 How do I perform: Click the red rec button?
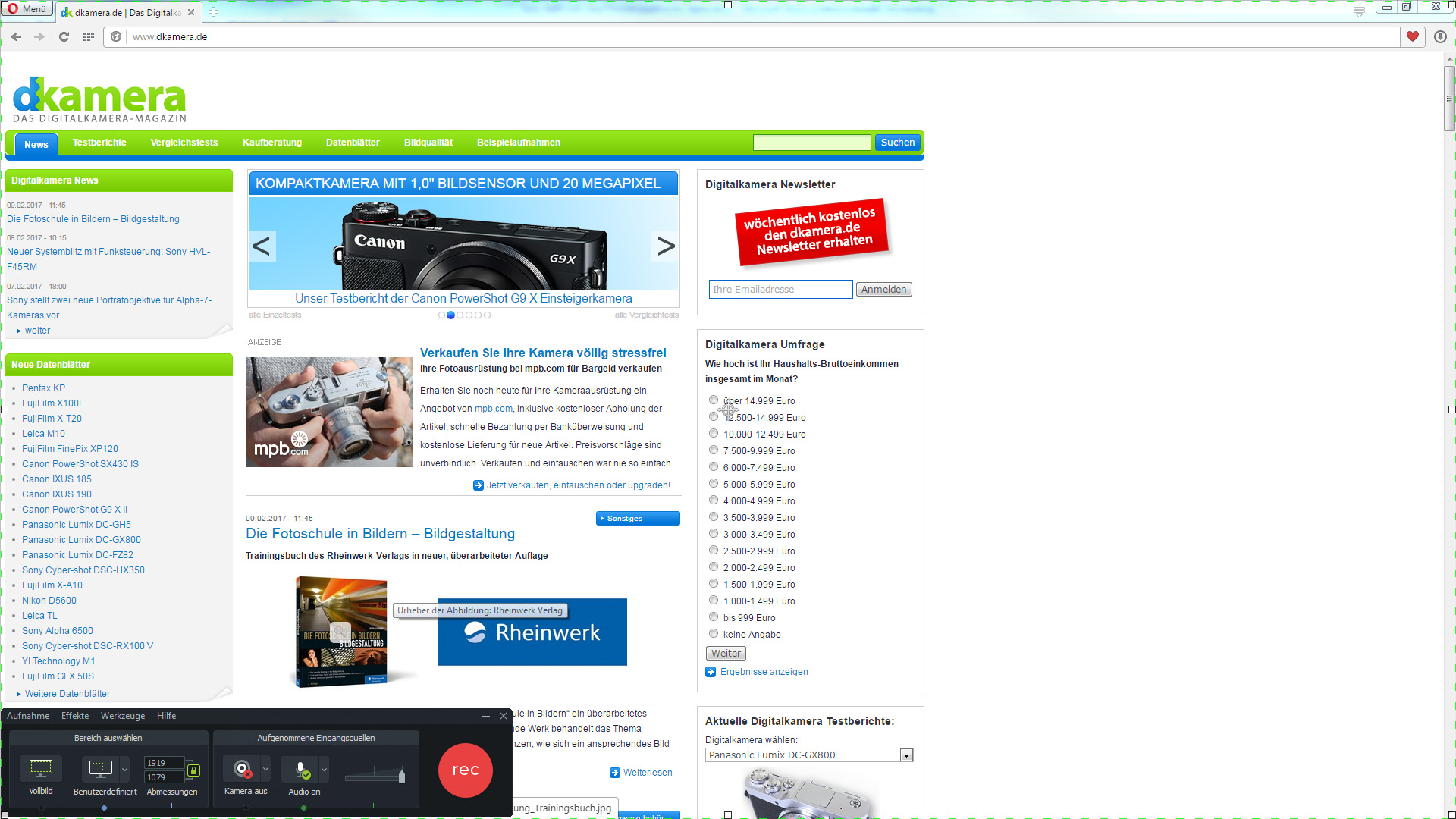click(x=465, y=770)
